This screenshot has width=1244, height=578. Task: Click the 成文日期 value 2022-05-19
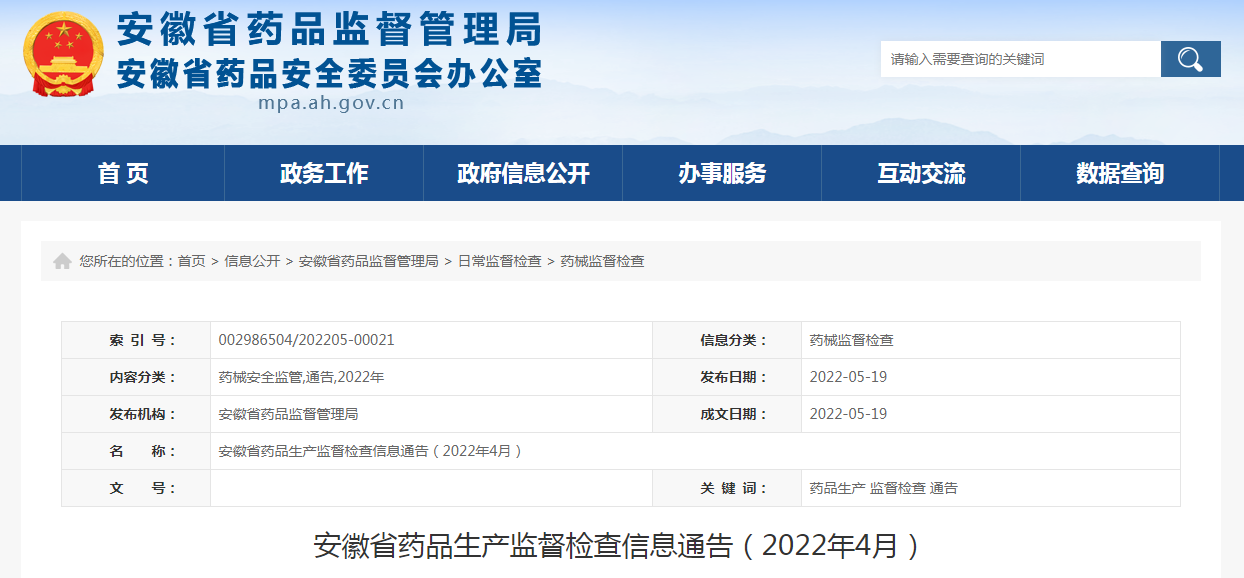[x=848, y=414]
